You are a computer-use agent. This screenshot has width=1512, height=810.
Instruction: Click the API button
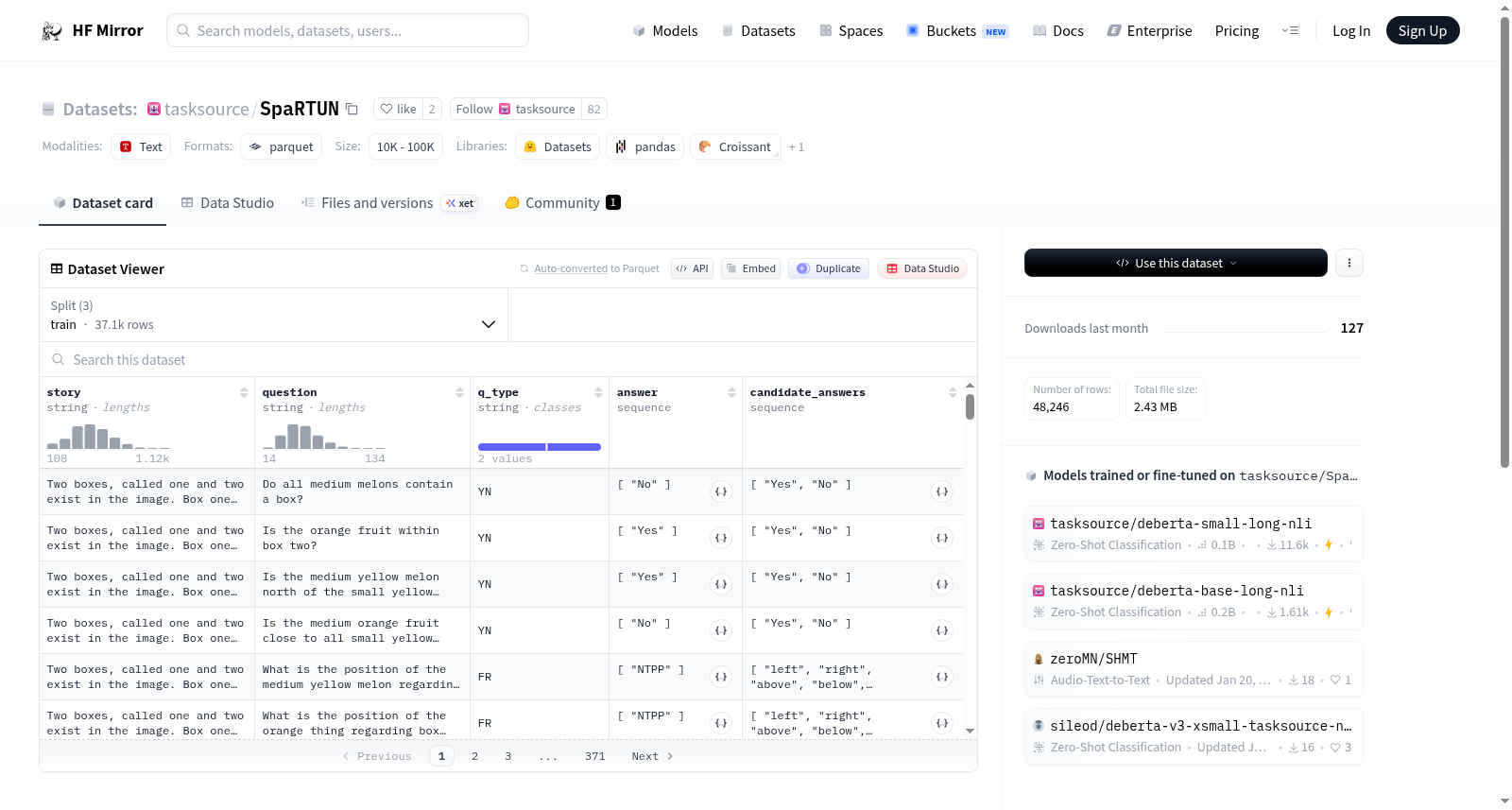(x=692, y=268)
